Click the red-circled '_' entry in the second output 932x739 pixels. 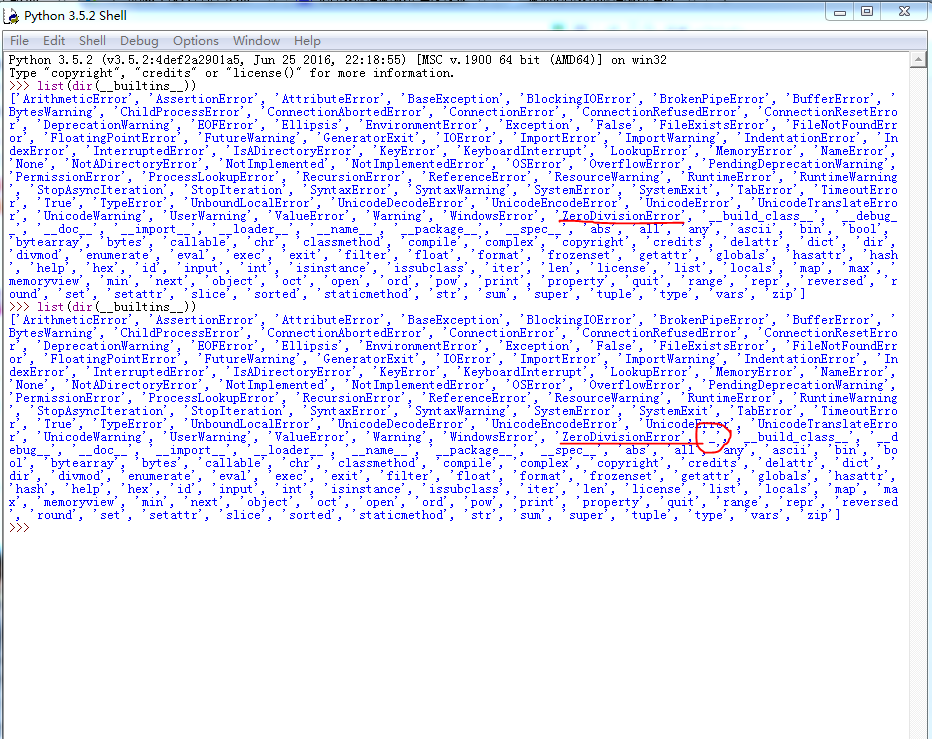(711, 438)
